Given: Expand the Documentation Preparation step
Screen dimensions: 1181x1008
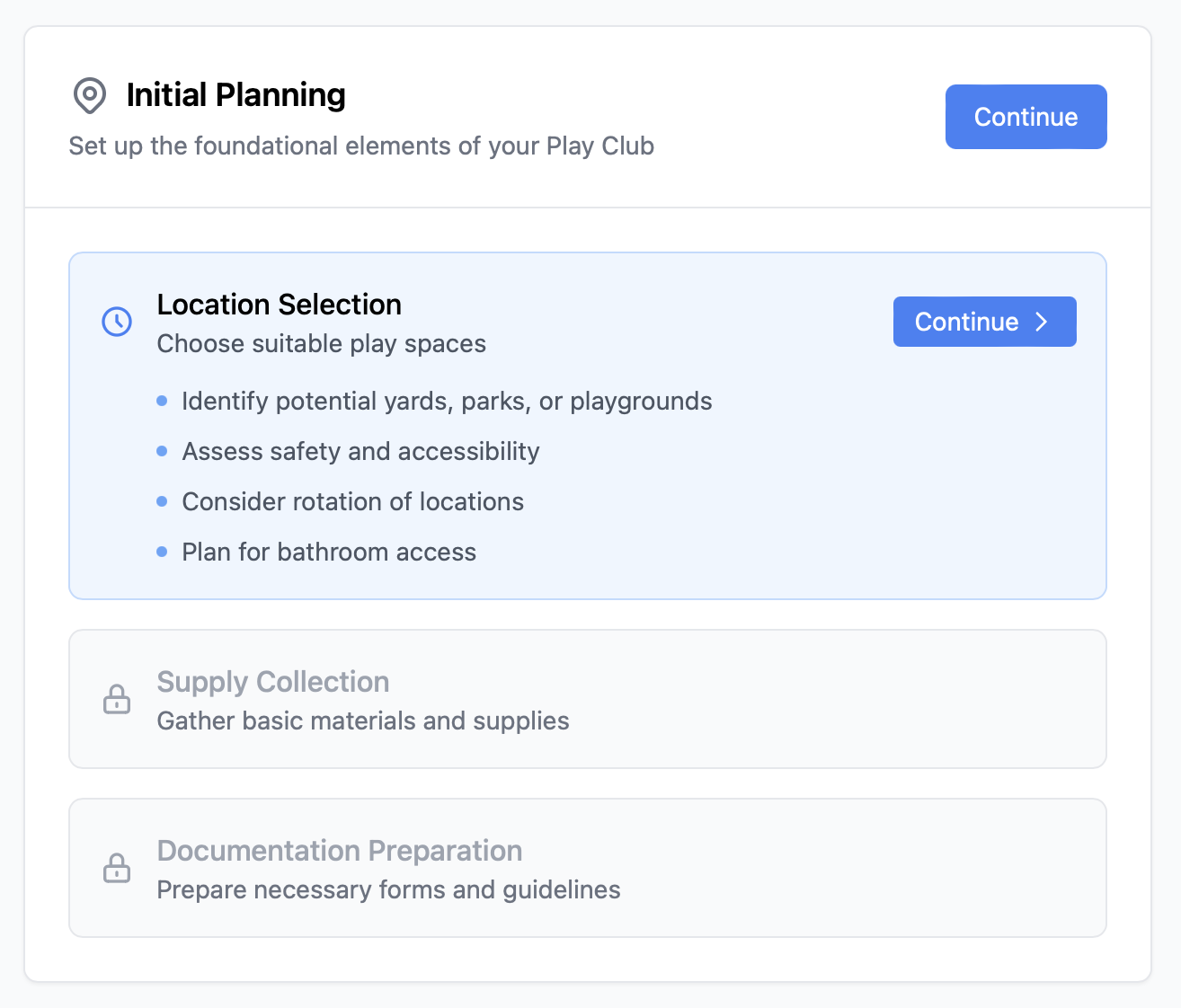Looking at the screenshot, I should (339, 851).
